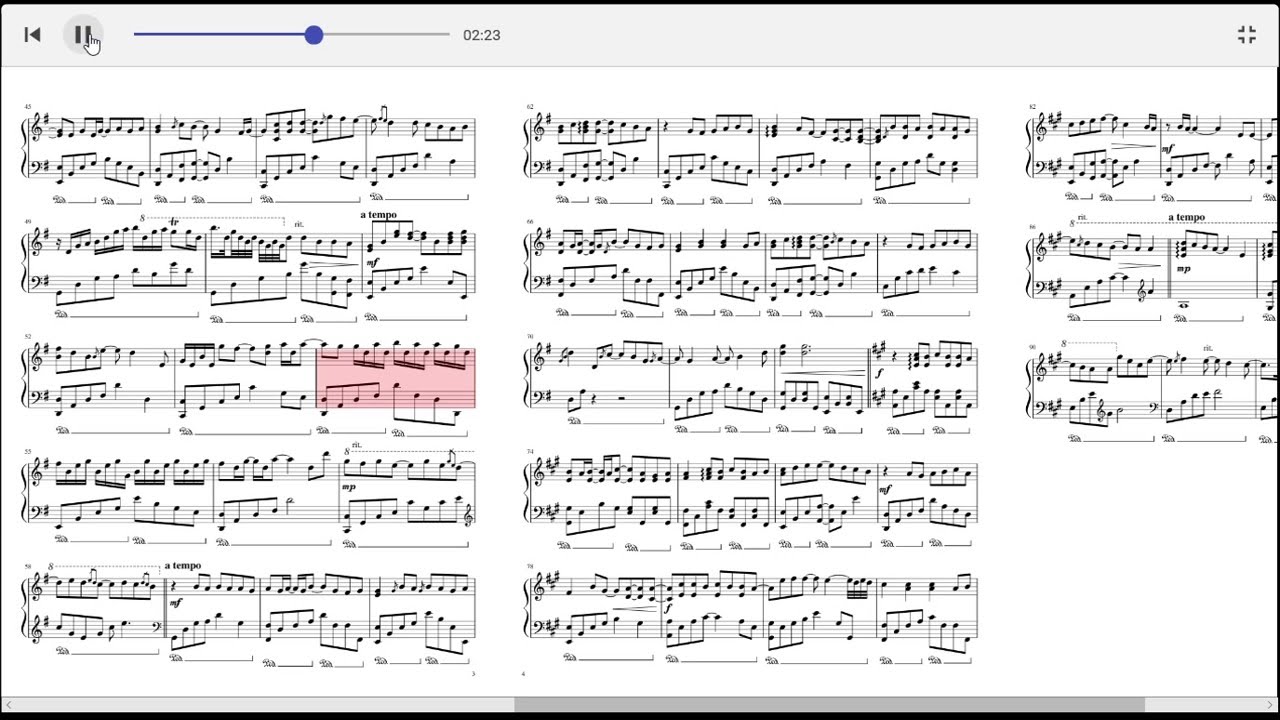Screen dimensions: 1280x720
Task: Click the 02:23 elapsed time label
Action: (481, 35)
